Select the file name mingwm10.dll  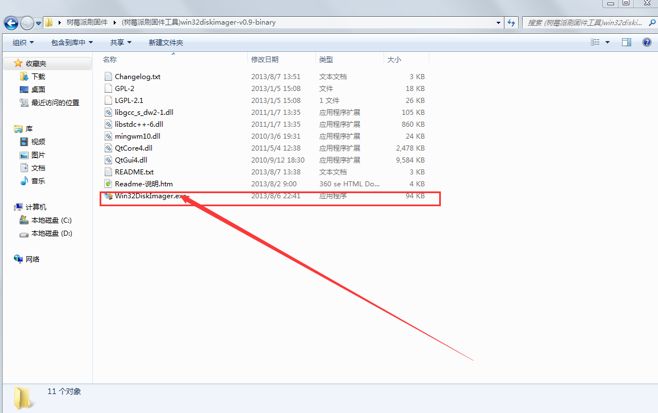point(138,136)
